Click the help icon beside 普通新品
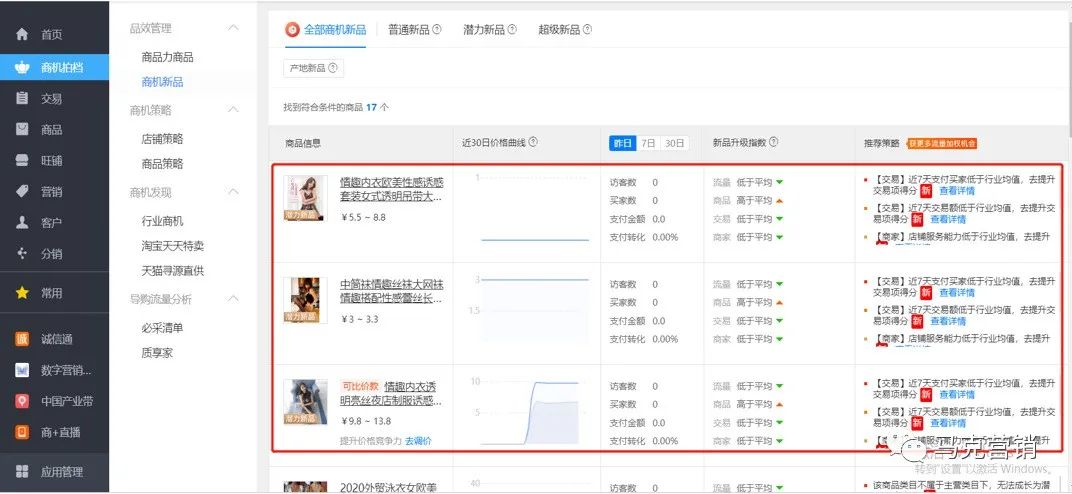Image resolution: width=1072 pixels, height=494 pixels. tap(437, 29)
